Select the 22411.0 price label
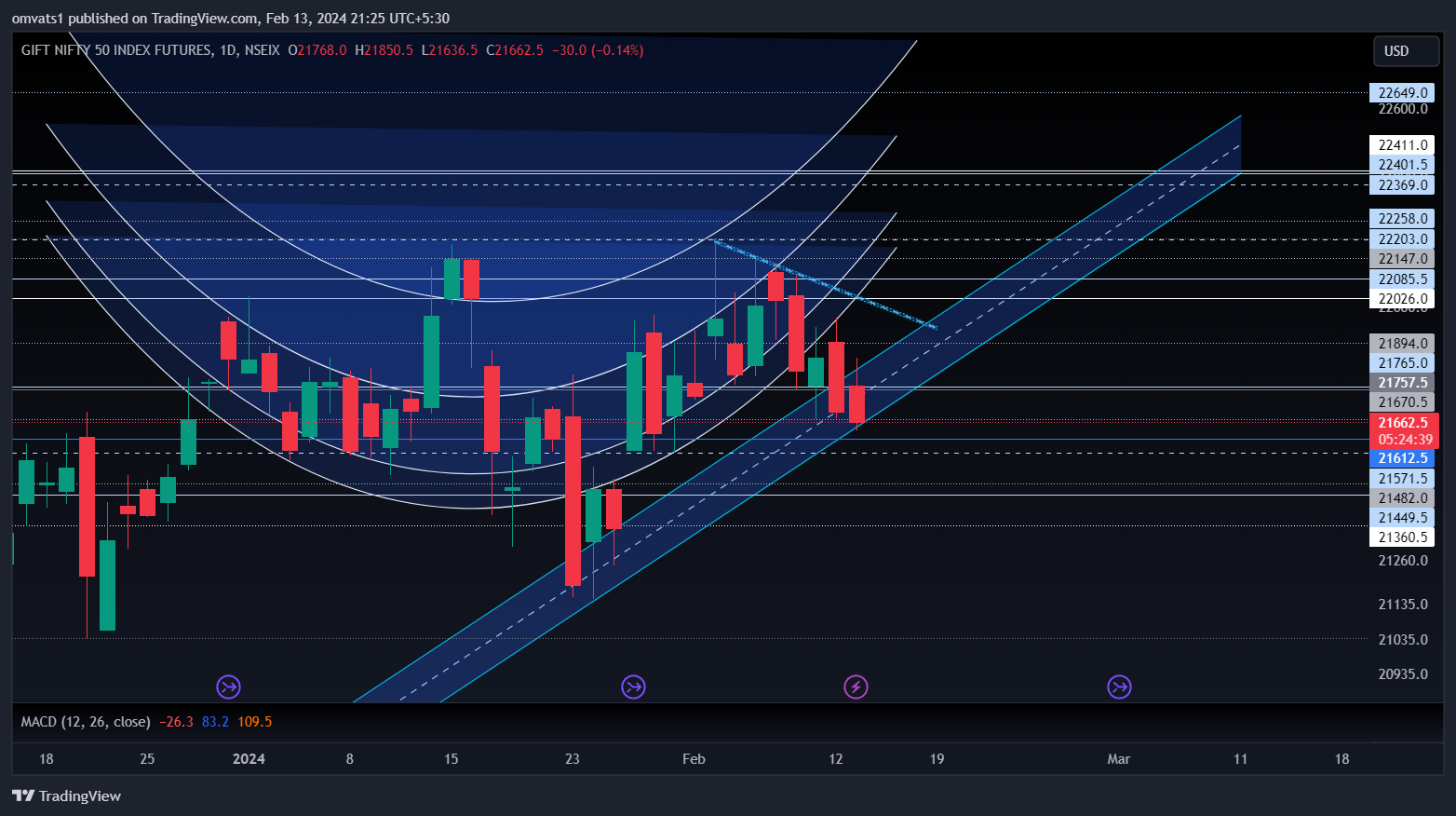 (1402, 145)
